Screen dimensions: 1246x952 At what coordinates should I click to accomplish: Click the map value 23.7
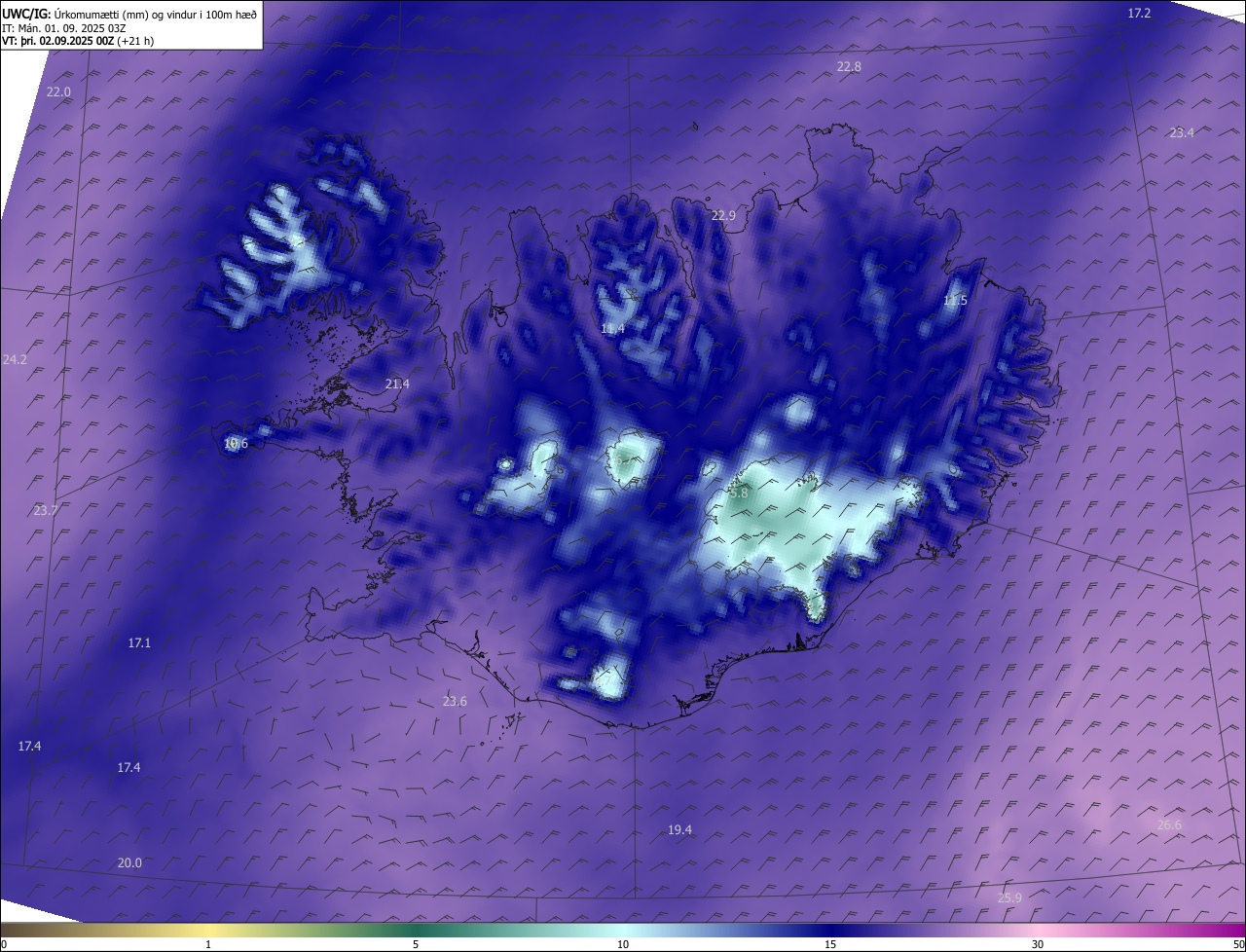pos(46,510)
